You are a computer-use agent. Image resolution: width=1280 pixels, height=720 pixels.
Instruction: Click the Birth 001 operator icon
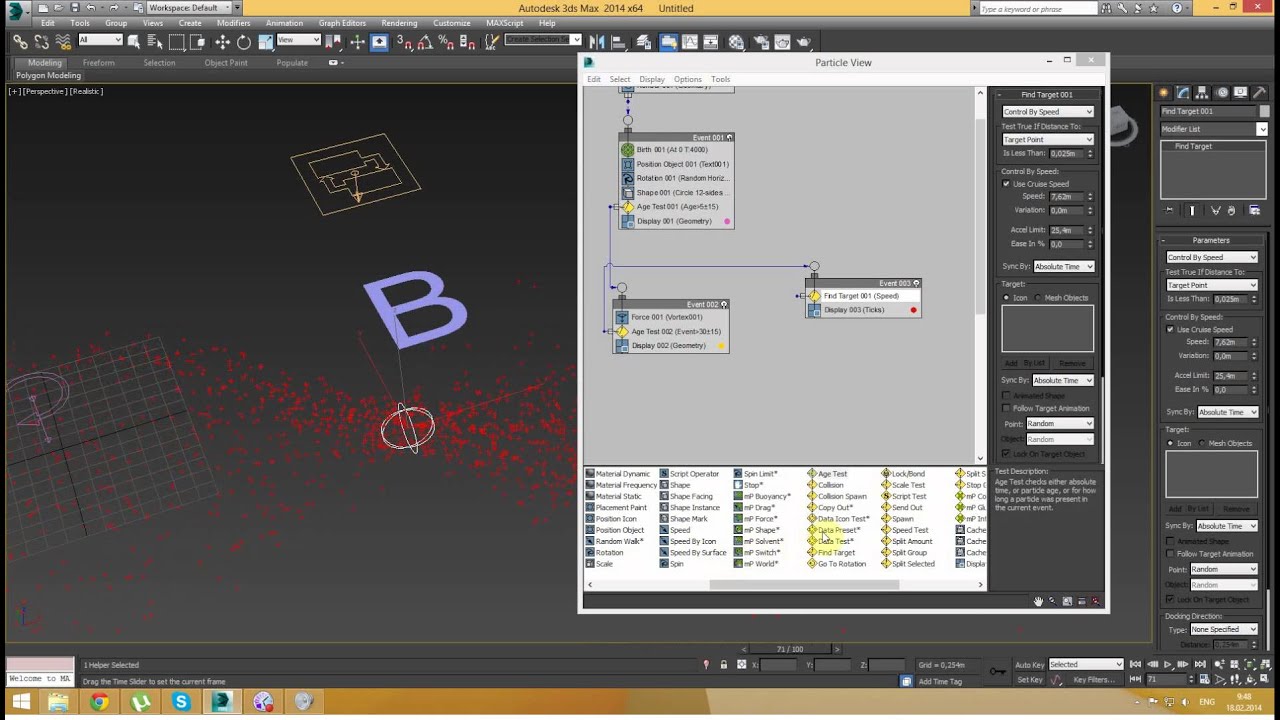pos(627,150)
